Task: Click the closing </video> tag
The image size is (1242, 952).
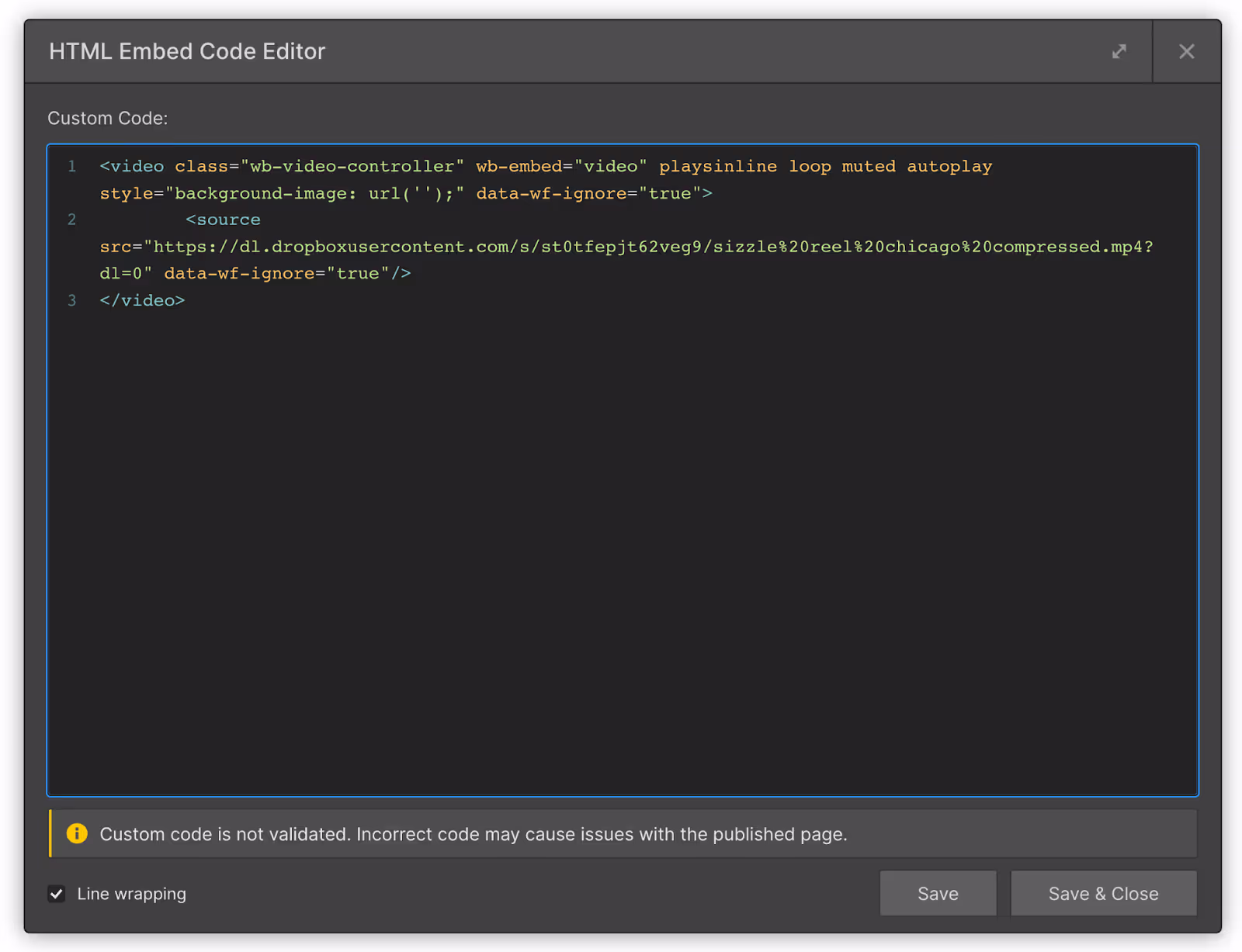Action: point(142,300)
